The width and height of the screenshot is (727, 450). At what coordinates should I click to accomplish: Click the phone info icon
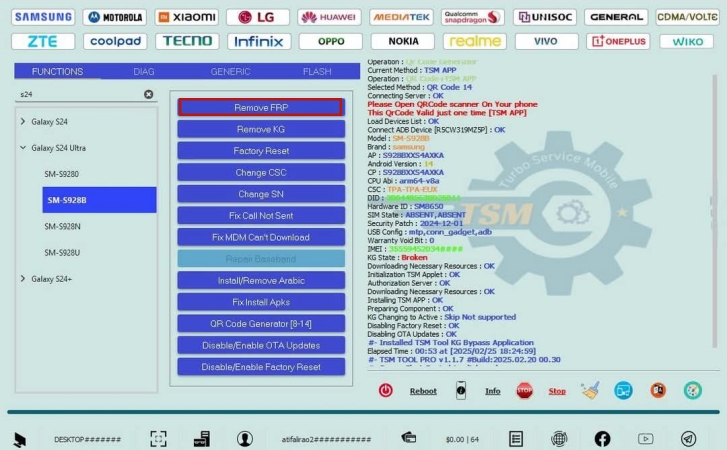[460, 391]
